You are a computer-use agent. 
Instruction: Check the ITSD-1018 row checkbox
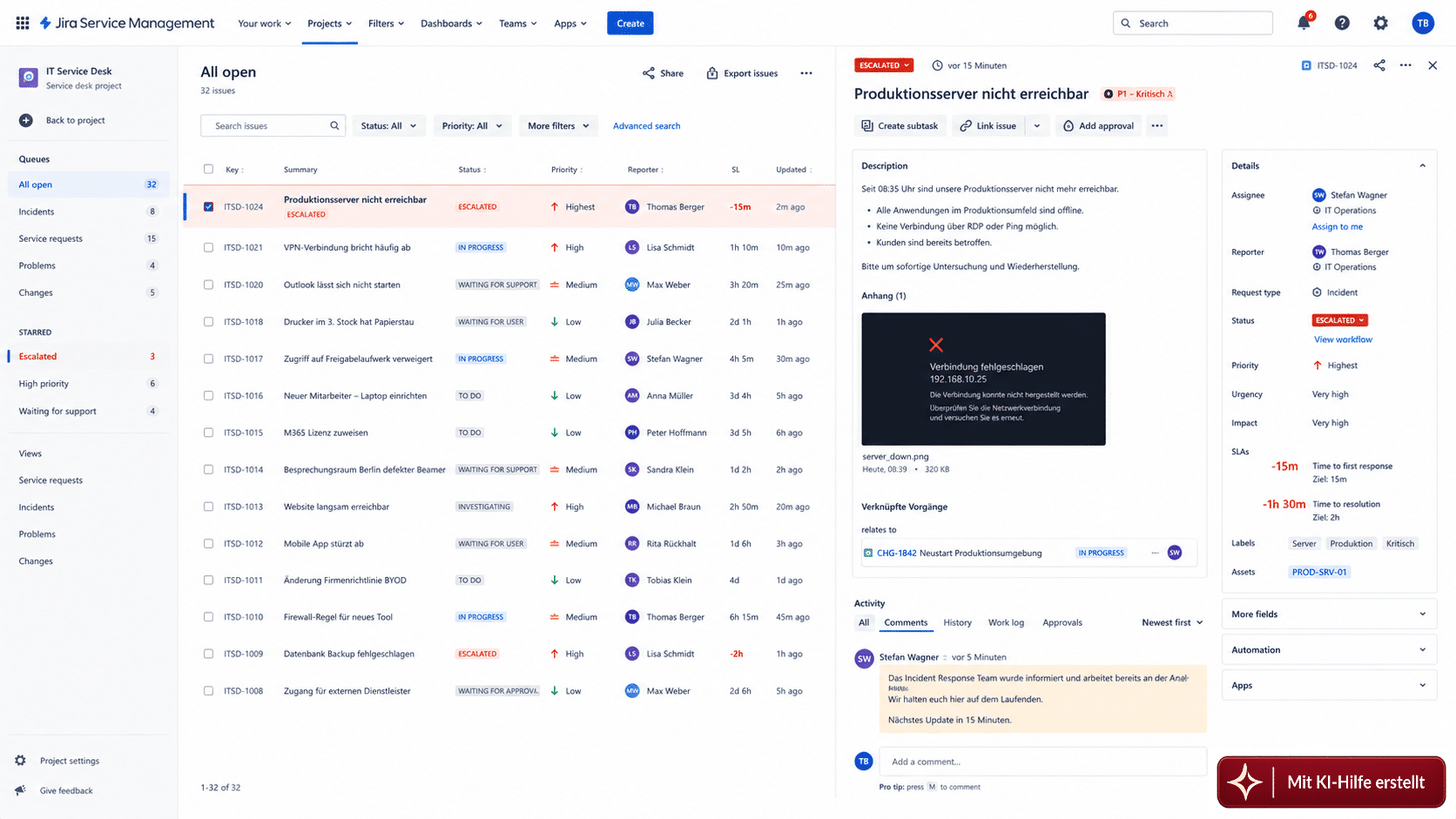point(208,321)
